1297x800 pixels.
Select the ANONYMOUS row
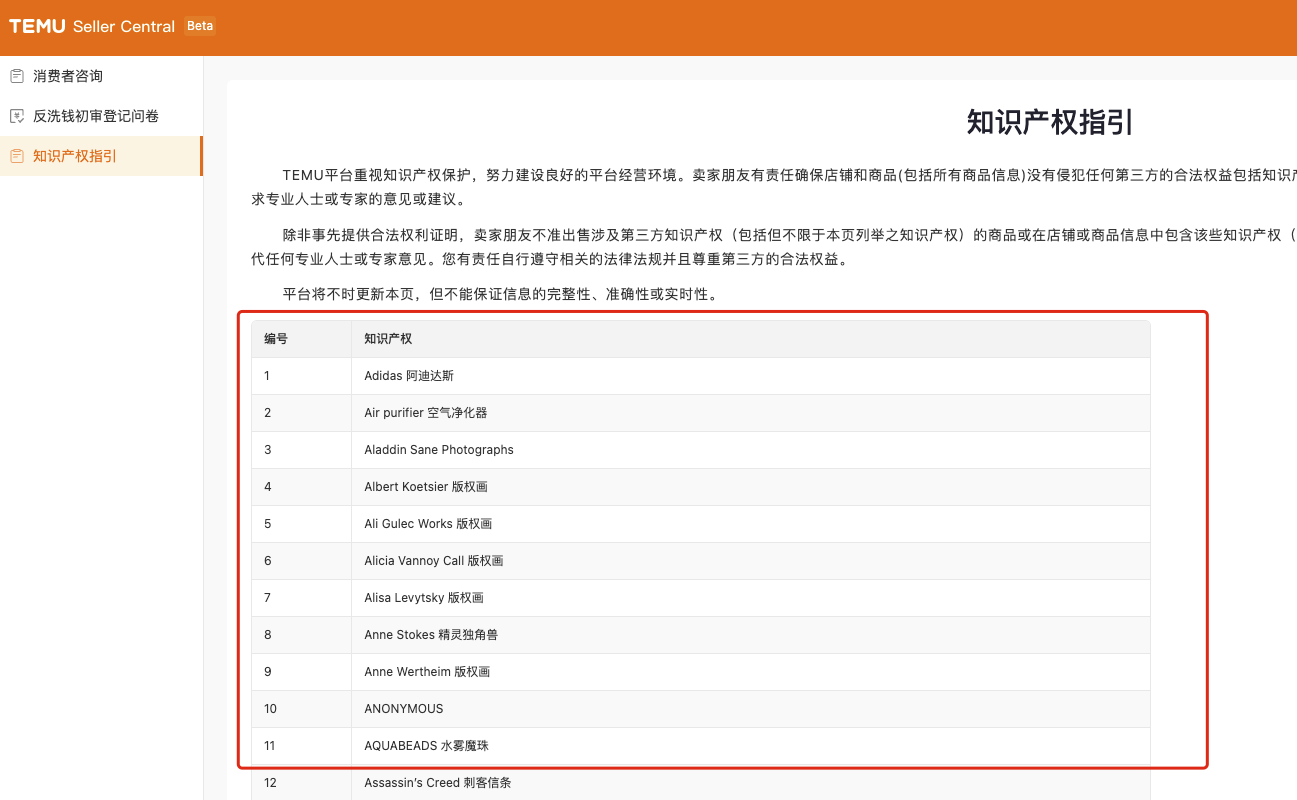coord(700,709)
